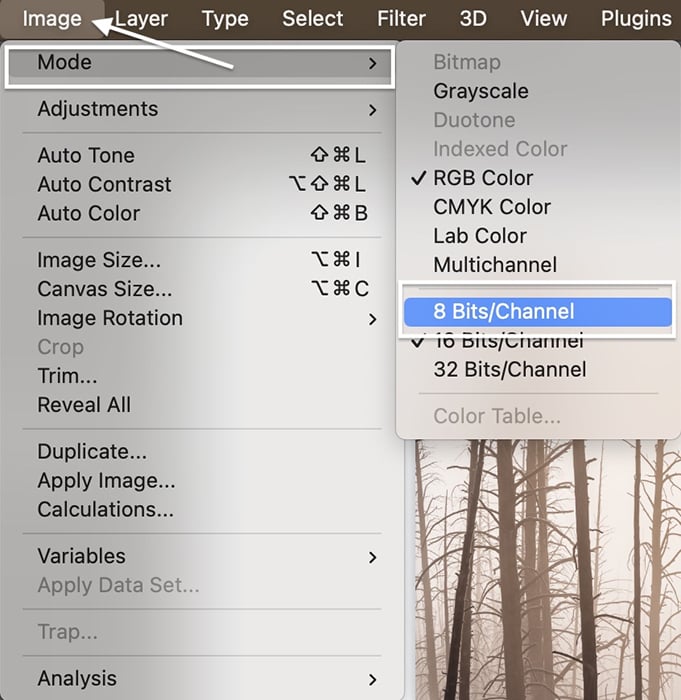The width and height of the screenshot is (681, 700).
Task: Open Apply Image... dialog
Action: pyautogui.click(x=202, y=481)
